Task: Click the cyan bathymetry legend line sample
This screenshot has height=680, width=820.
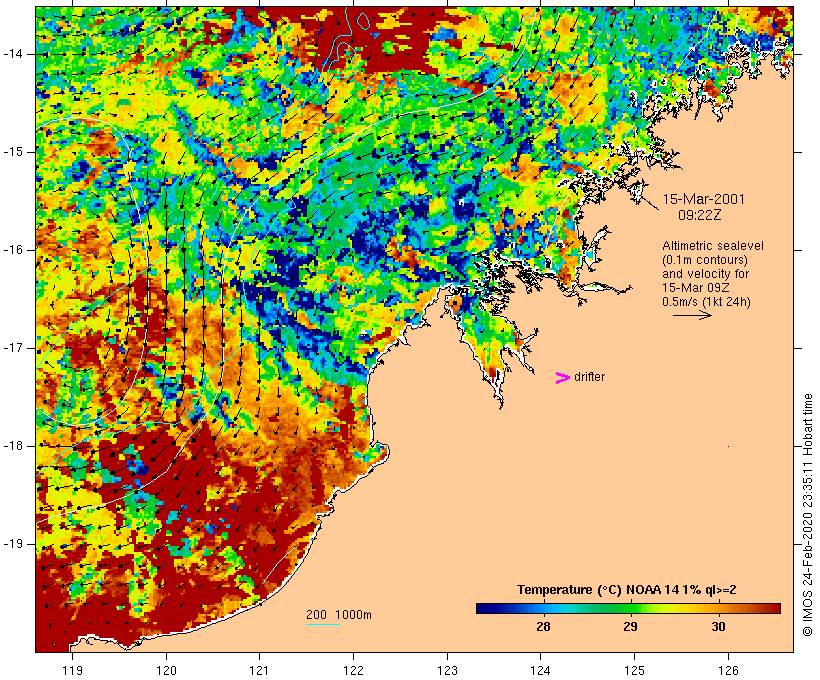Action: 323,624
